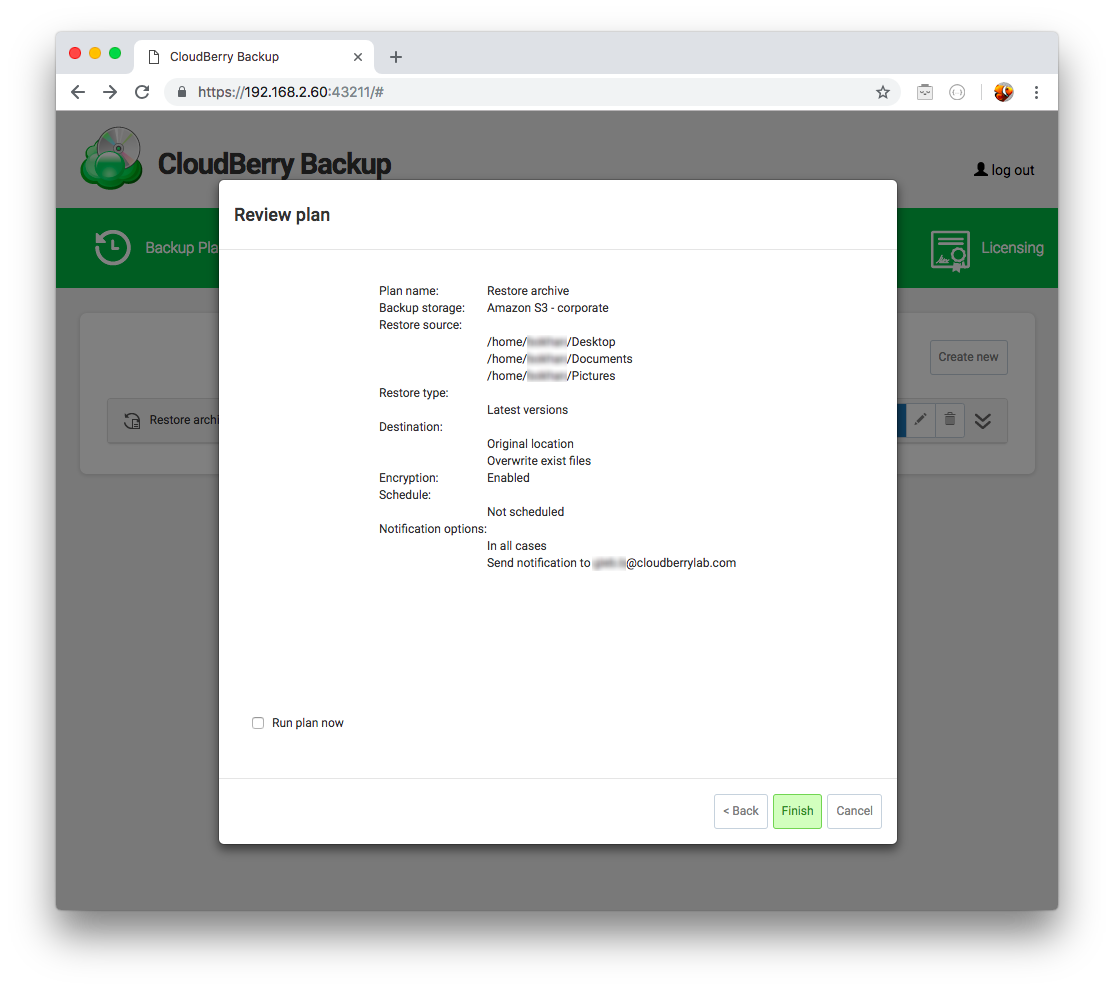Click the 'Restore archive' plan name value

528,291
